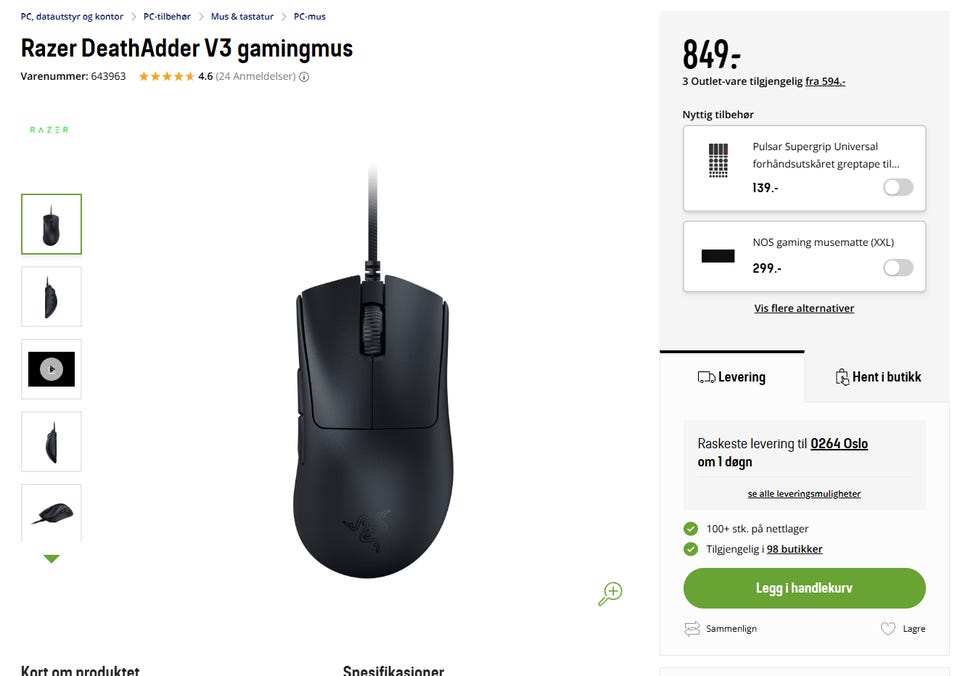960x676 pixels.
Task: Select the Levering tab
Action: (732, 377)
